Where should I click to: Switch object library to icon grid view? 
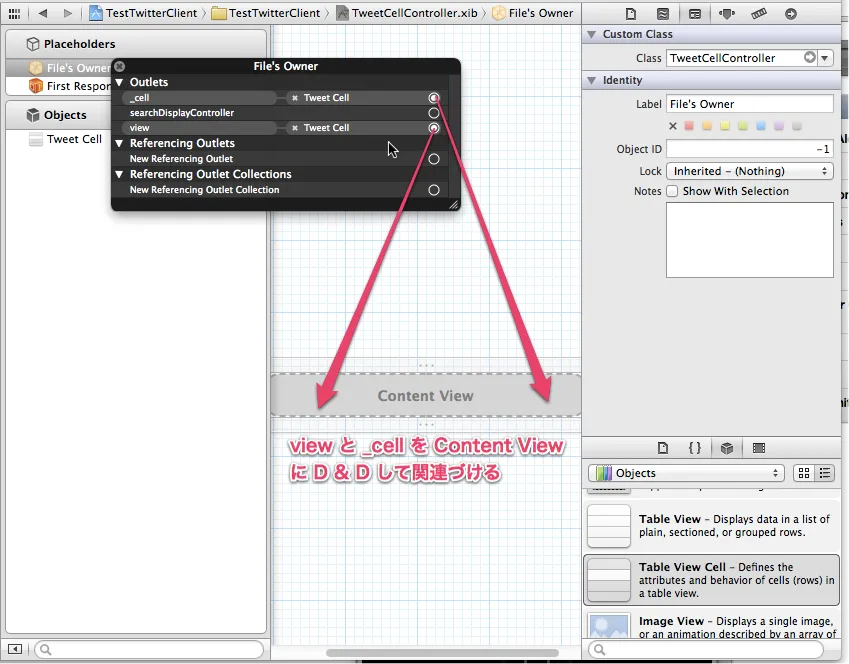click(803, 473)
